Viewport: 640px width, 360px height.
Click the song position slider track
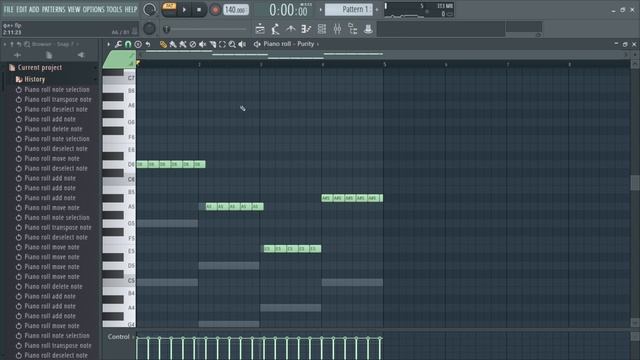207,29
